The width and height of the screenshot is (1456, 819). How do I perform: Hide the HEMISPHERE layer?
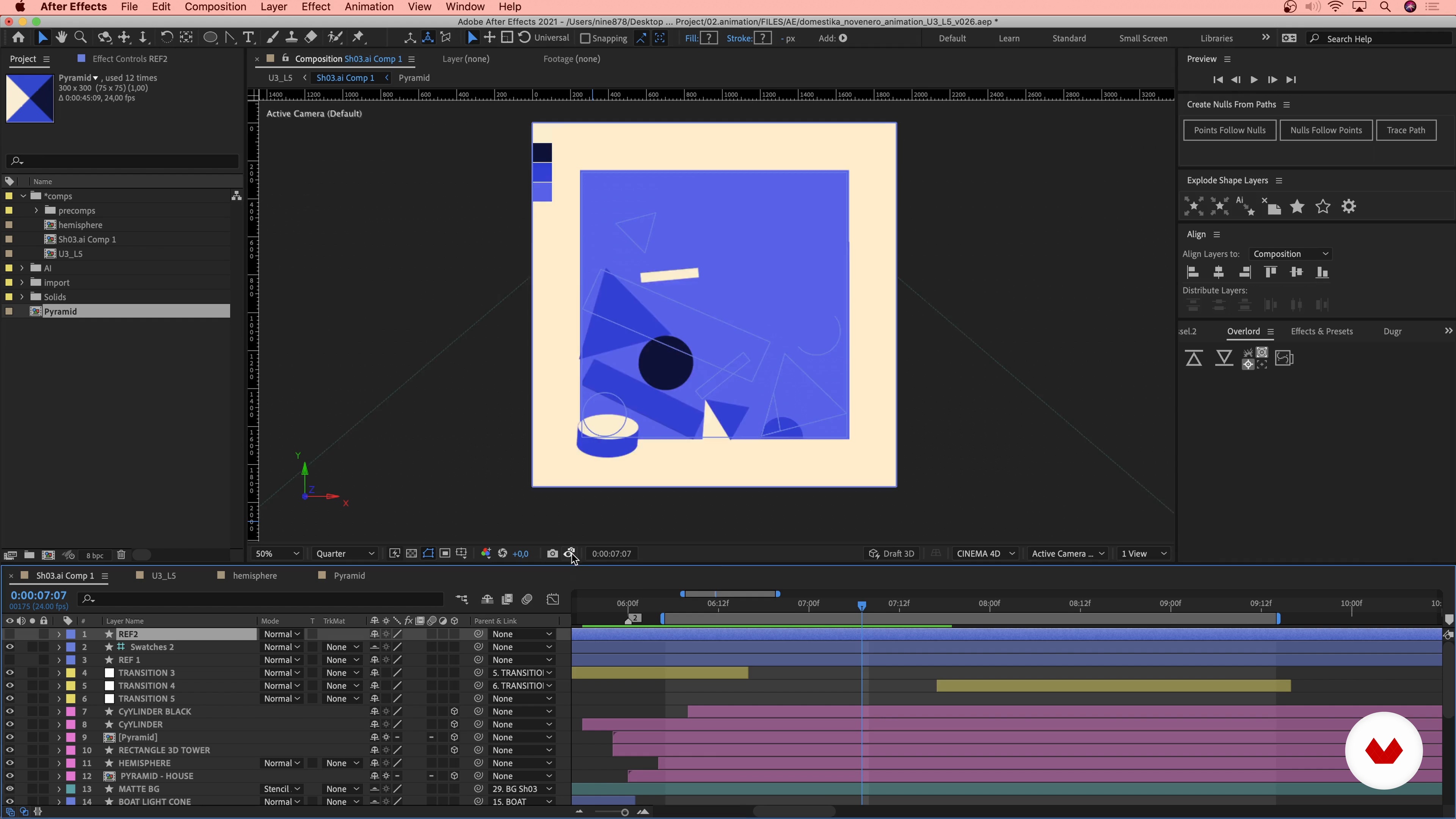pos(9,763)
